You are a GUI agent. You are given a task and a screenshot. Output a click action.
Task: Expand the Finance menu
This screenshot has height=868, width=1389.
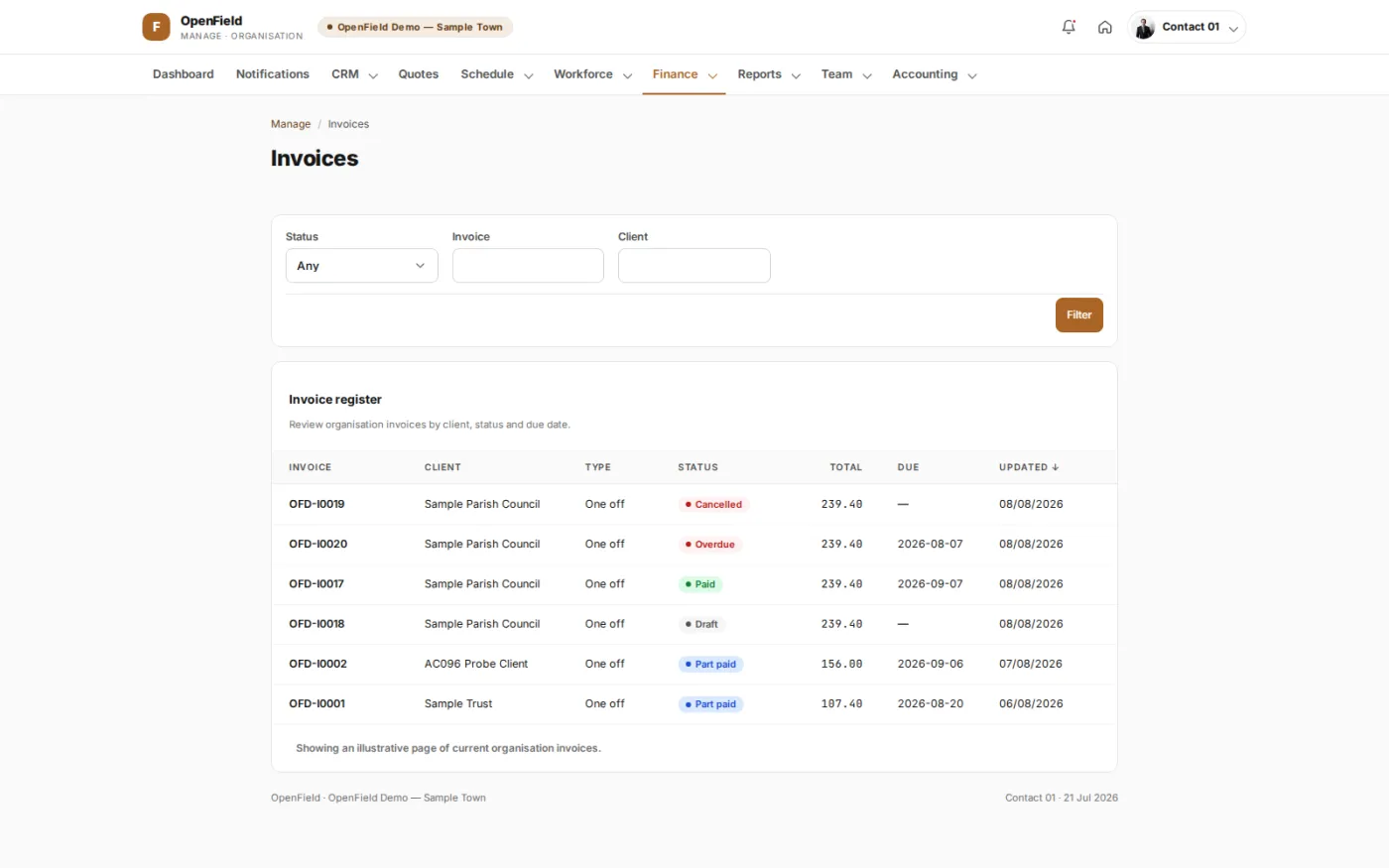click(685, 74)
